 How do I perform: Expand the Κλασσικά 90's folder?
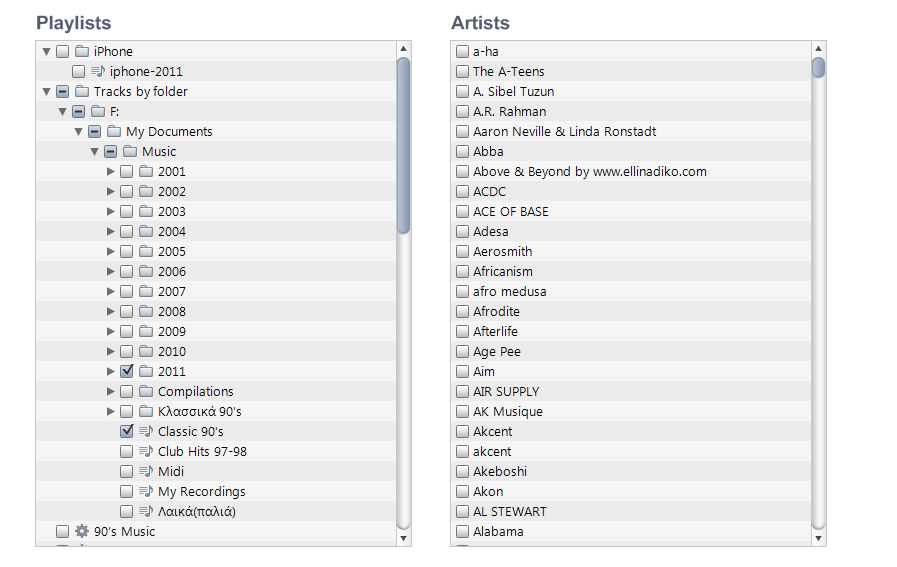[110, 412]
